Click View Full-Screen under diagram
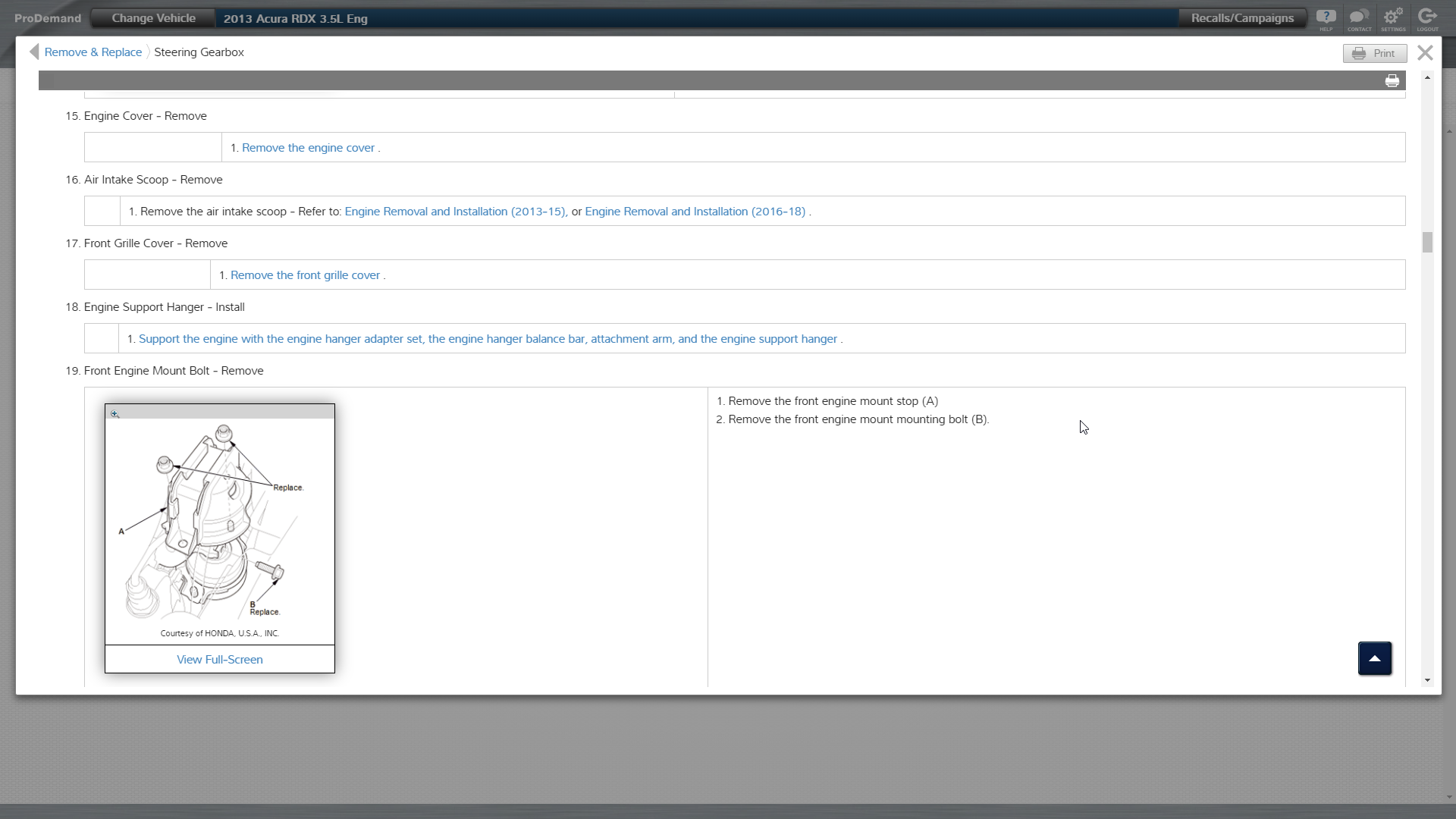Screen dimensions: 1456x819 [220, 660]
